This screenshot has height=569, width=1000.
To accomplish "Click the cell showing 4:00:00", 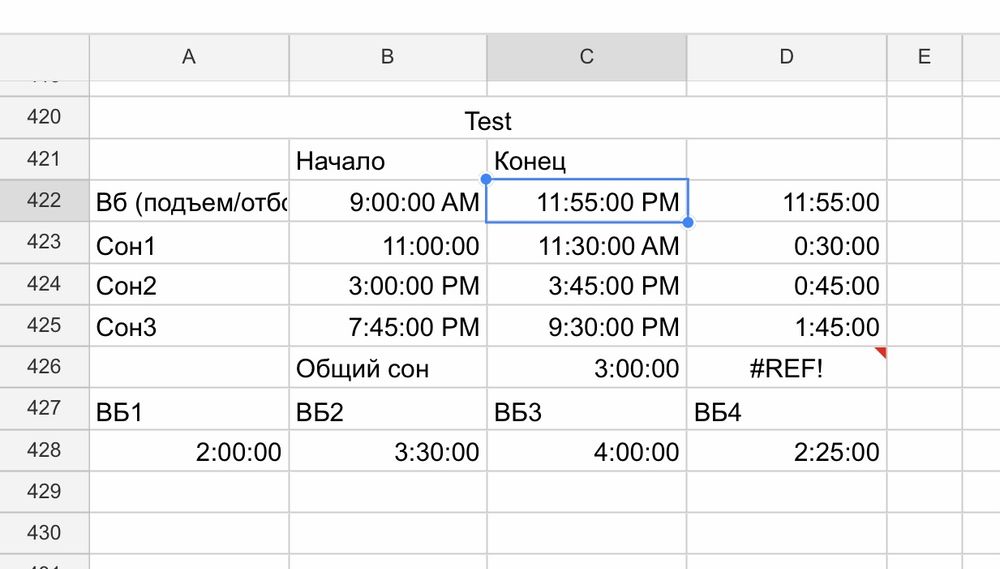I will click(586, 453).
